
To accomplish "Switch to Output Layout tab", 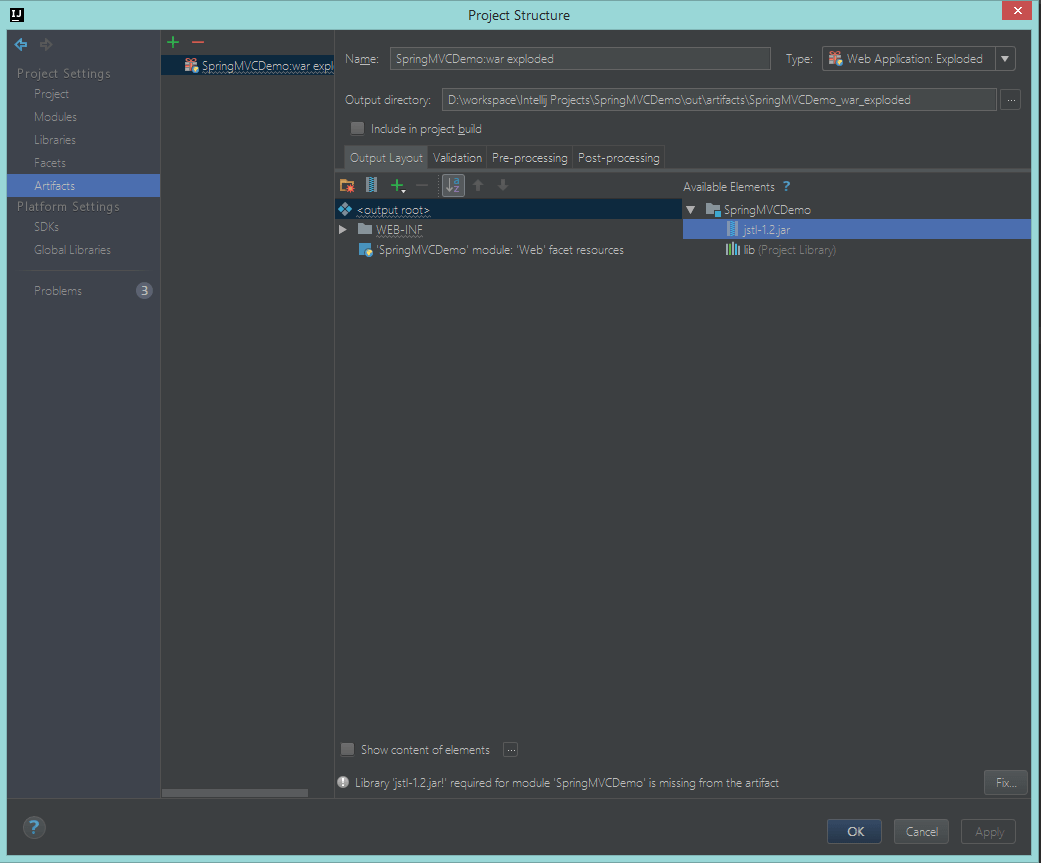I will [386, 158].
